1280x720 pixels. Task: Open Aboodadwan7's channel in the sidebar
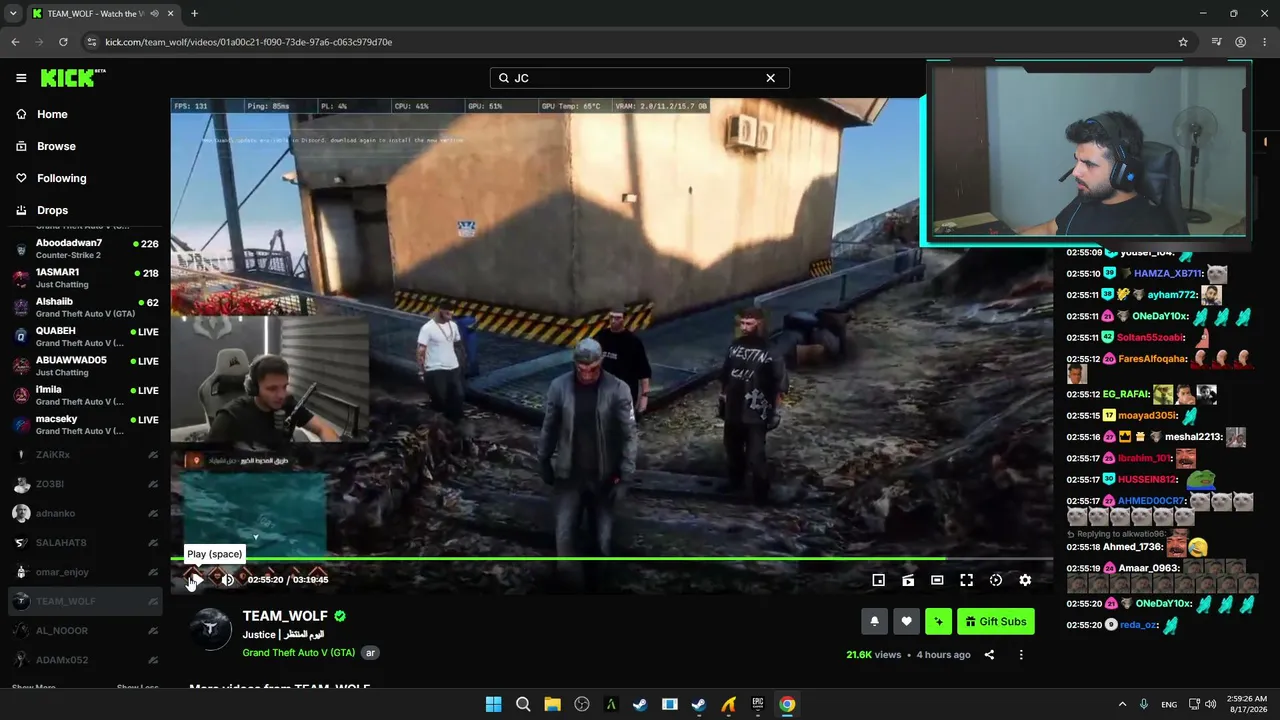tap(85, 249)
